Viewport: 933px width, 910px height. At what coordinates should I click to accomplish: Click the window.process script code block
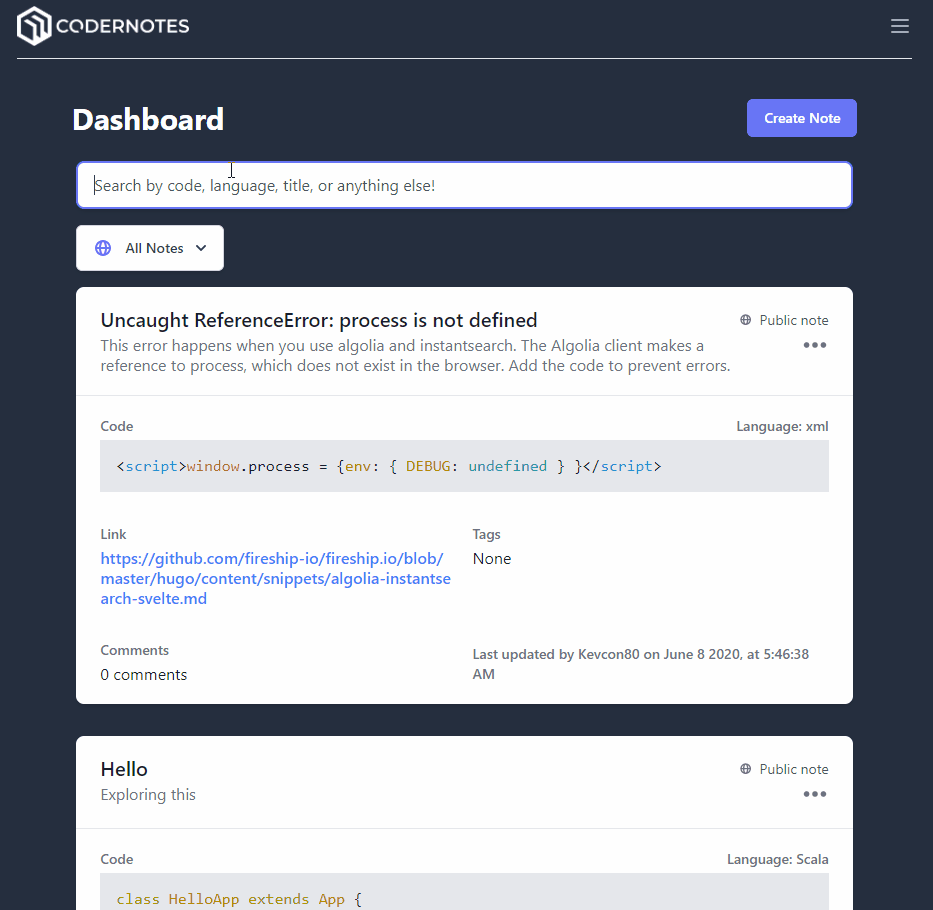[x=464, y=466]
